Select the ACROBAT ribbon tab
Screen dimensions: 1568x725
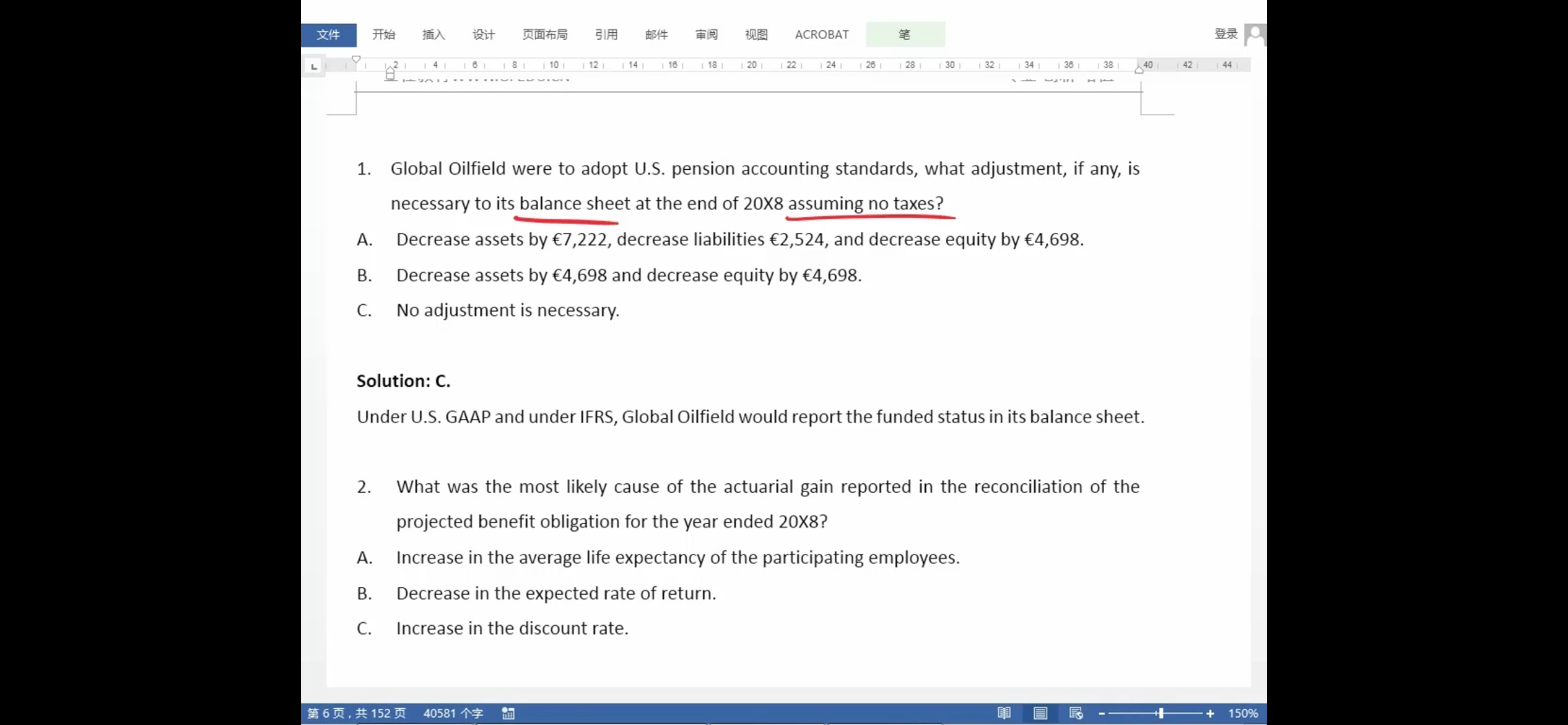822,35
